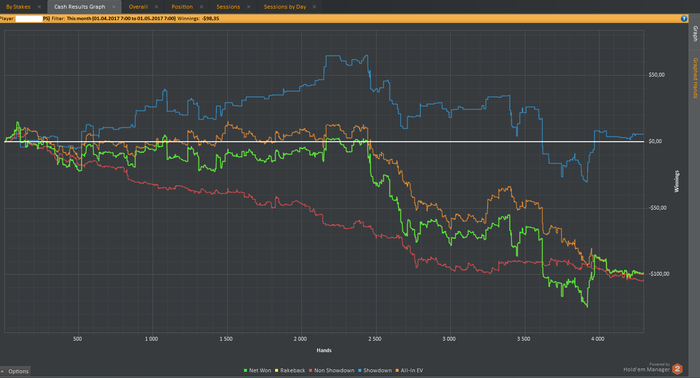Screen dimensions: 700x378
Task: Select the vertical Graph side tab
Action: coord(695,34)
